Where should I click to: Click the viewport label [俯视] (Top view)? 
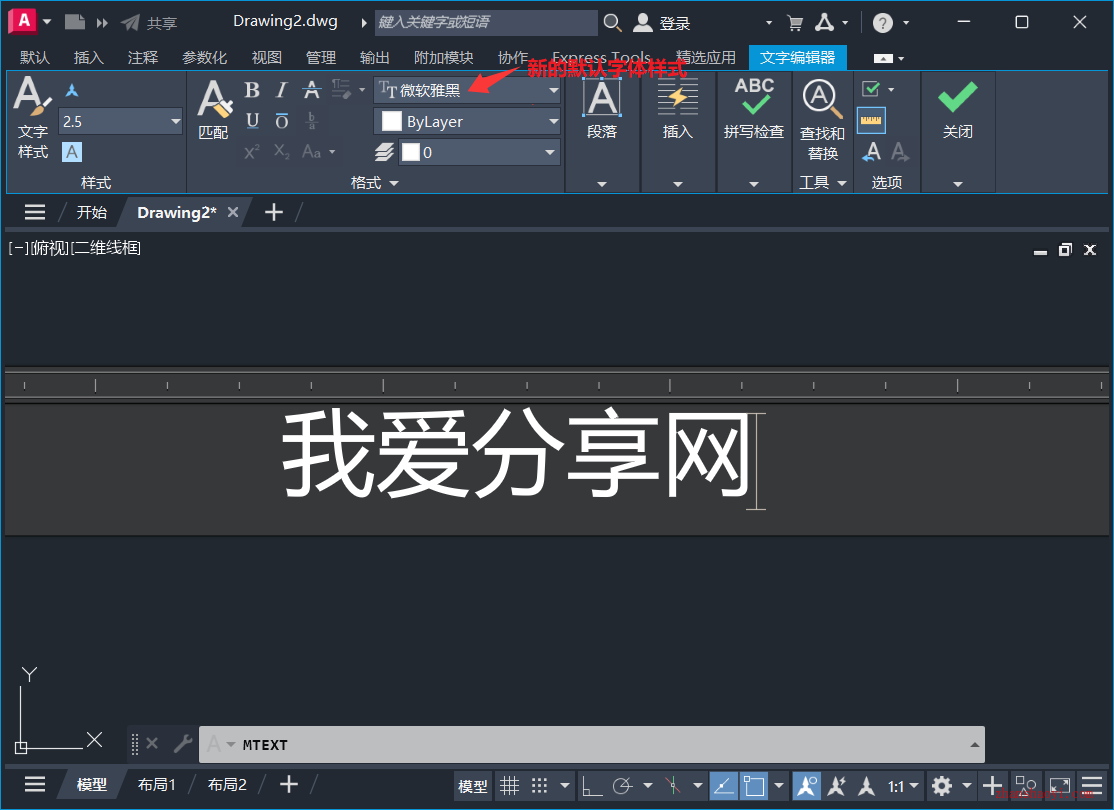[50, 248]
